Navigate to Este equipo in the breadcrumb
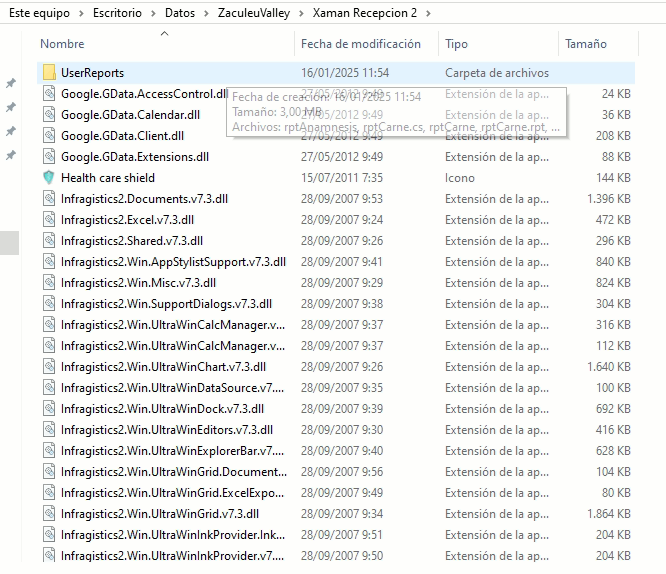Screen dimensions: 666x574 (x=38, y=13)
